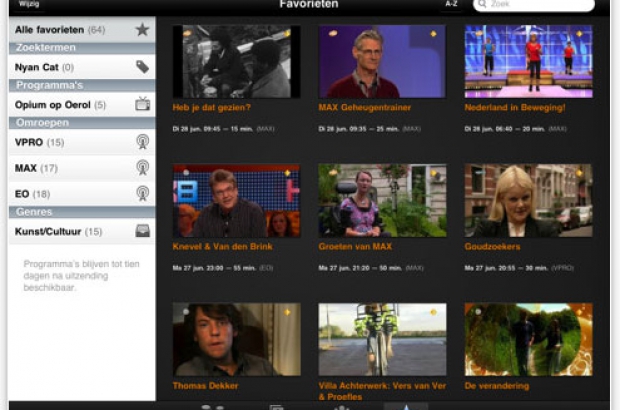The width and height of the screenshot is (620, 410).
Task: Click the Goudzoekers title link
Action: (x=492, y=247)
